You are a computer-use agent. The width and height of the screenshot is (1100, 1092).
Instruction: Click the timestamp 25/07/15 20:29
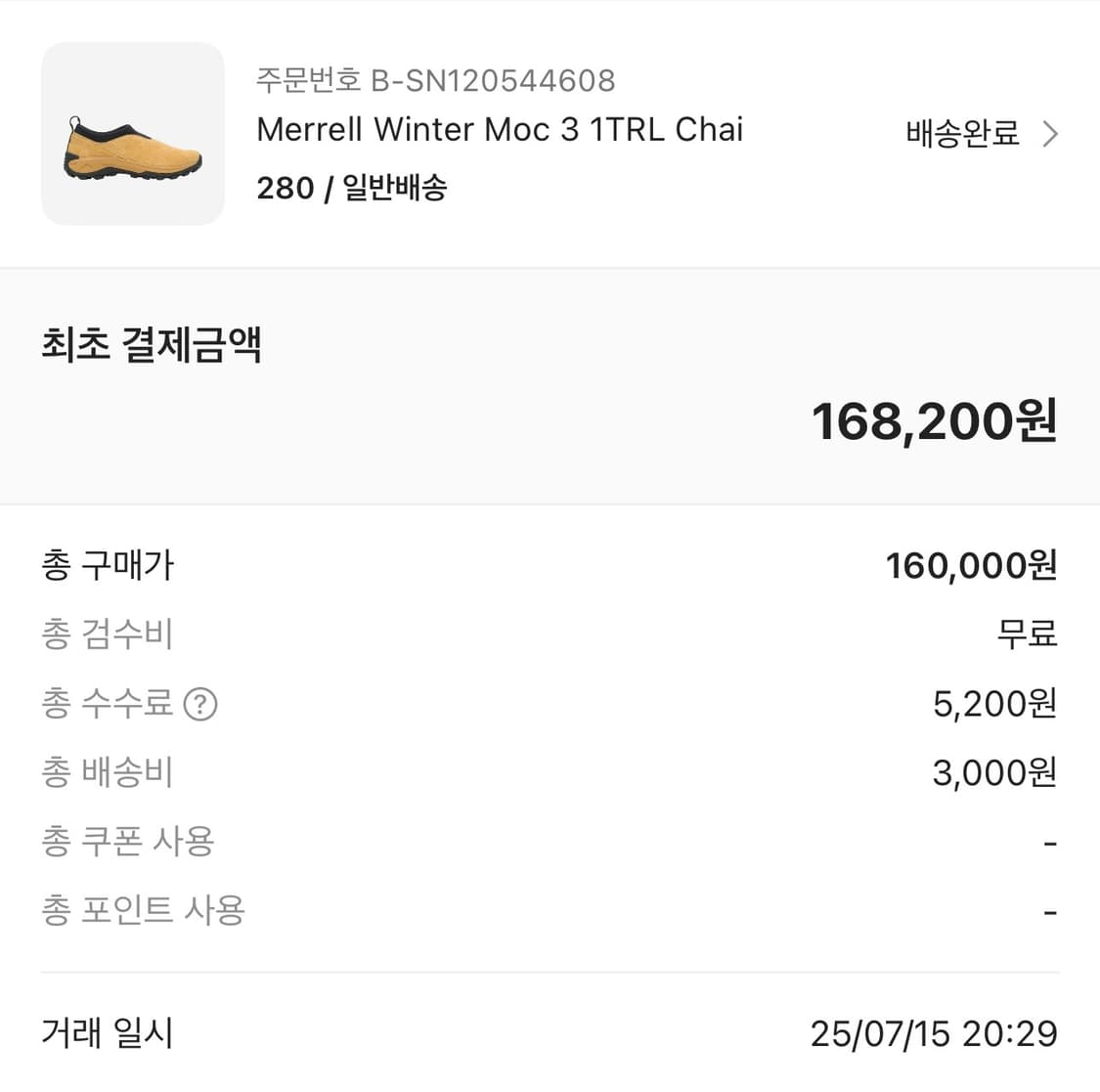click(x=936, y=1033)
